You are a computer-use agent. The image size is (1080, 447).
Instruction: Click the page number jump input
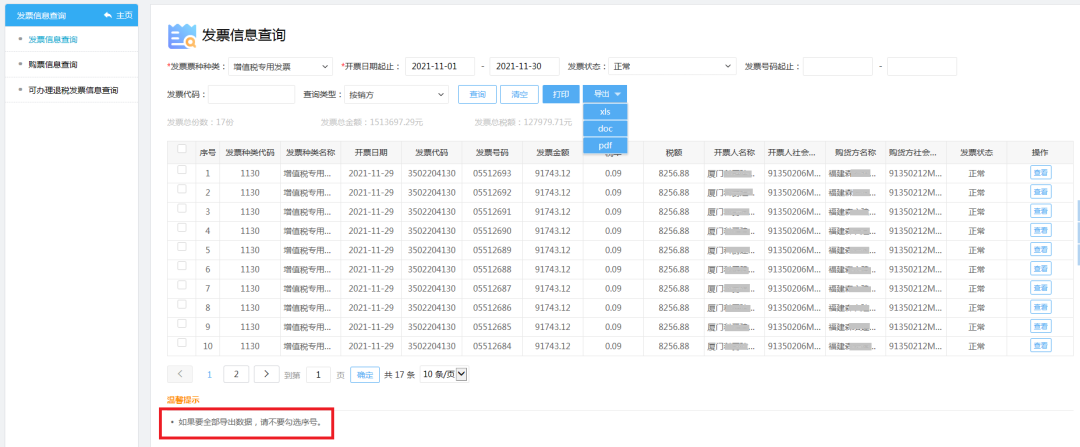[318, 375]
